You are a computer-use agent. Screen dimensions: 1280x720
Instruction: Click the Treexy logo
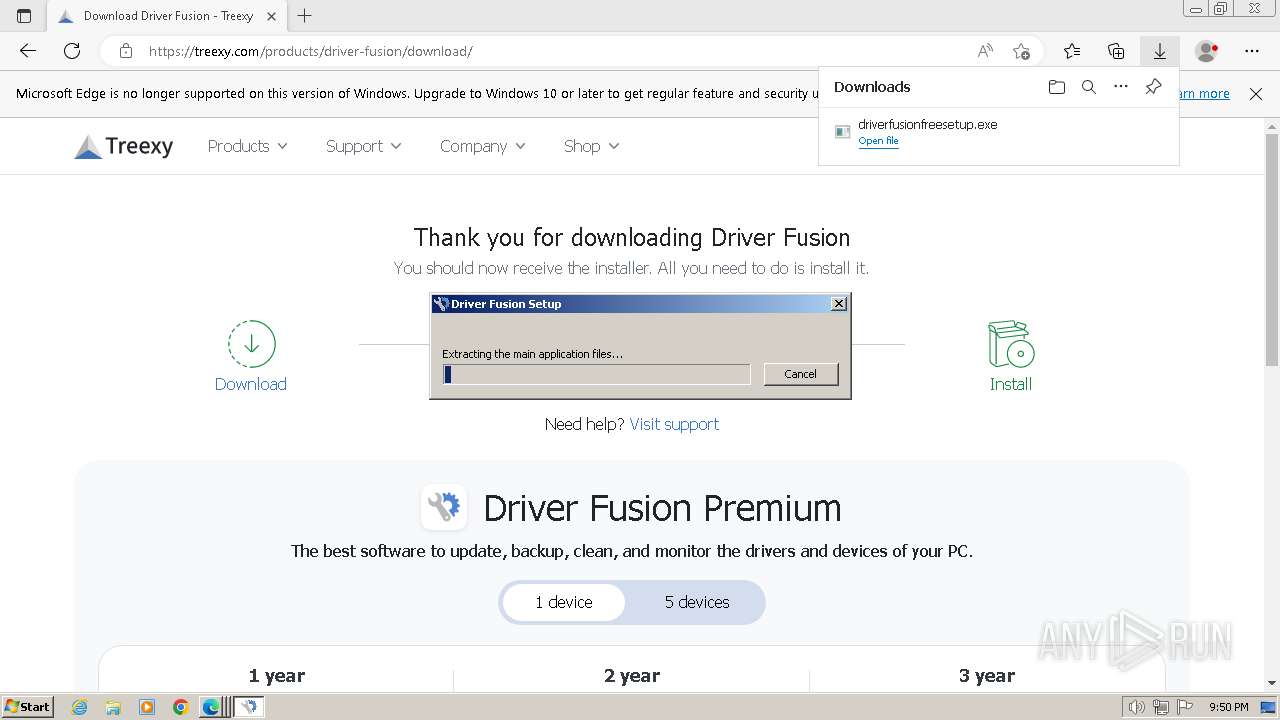point(124,146)
